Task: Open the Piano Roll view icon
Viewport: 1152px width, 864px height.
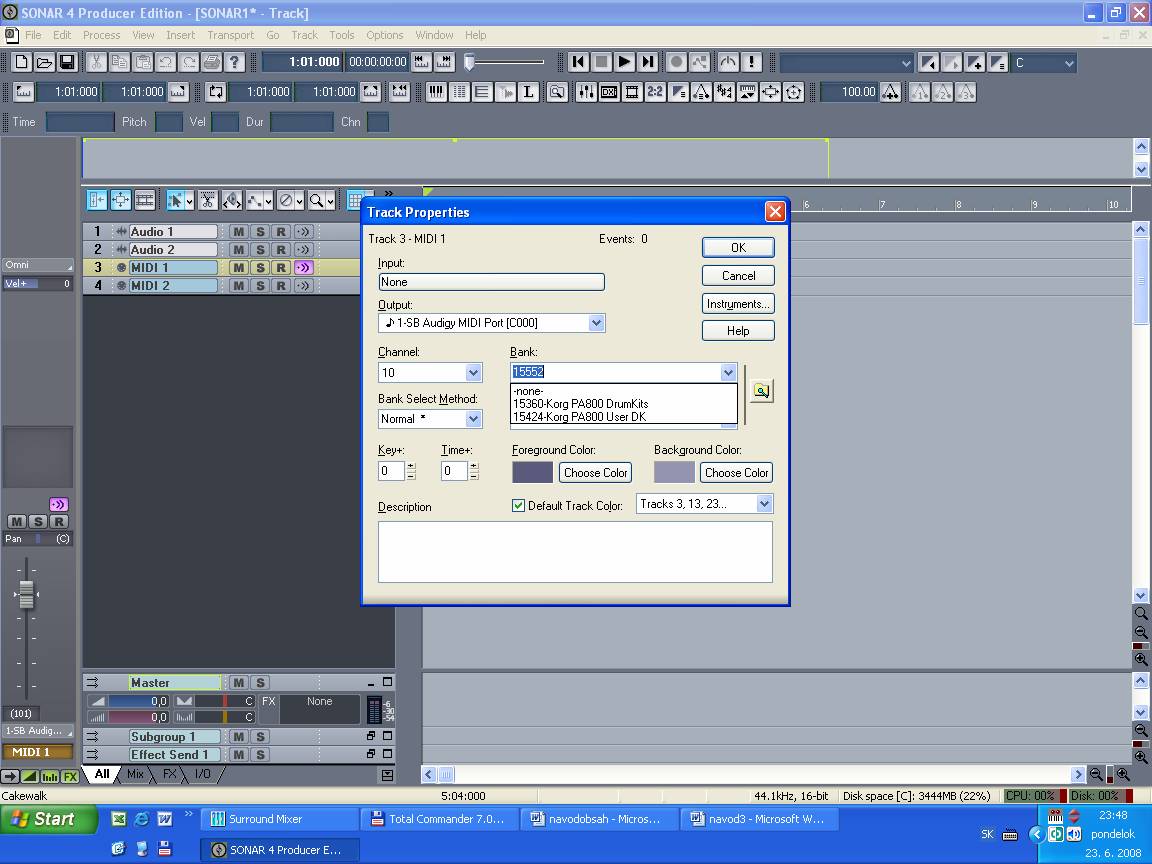Action: [436, 92]
